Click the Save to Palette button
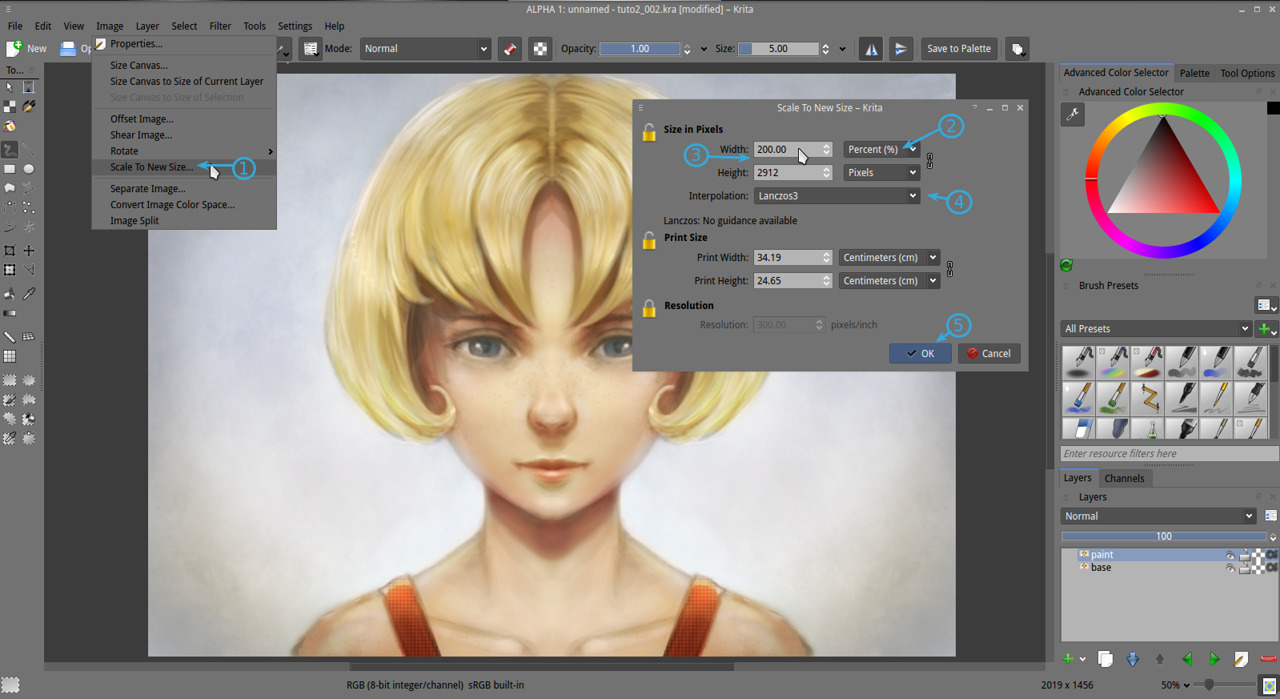This screenshot has width=1280, height=699. pos(958,48)
